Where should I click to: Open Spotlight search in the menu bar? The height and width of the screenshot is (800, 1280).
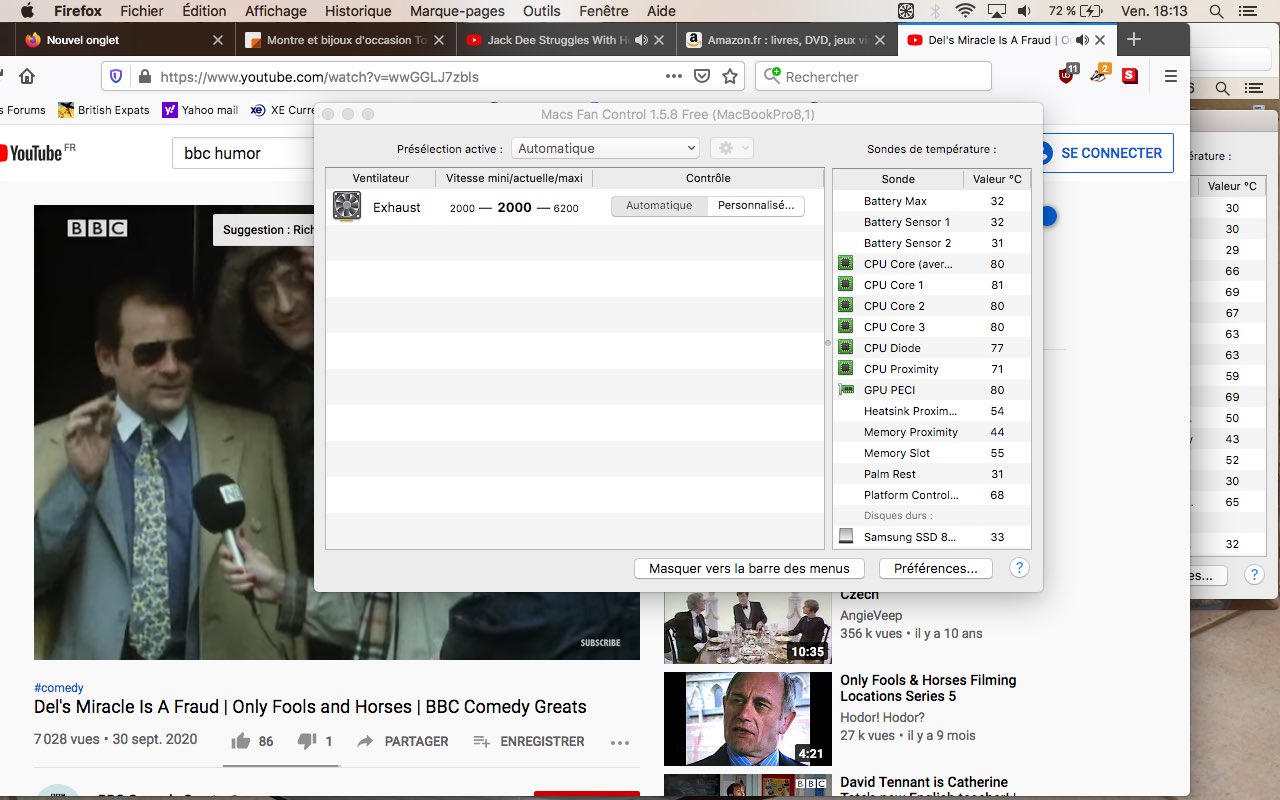(x=1216, y=11)
